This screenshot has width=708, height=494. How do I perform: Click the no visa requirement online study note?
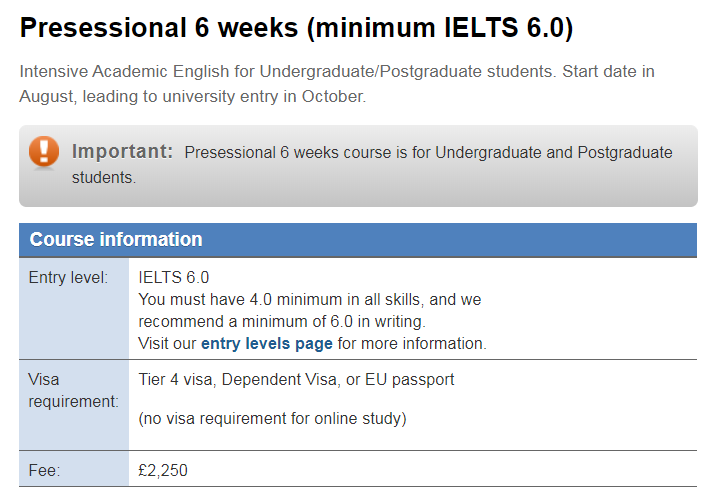tap(272, 419)
